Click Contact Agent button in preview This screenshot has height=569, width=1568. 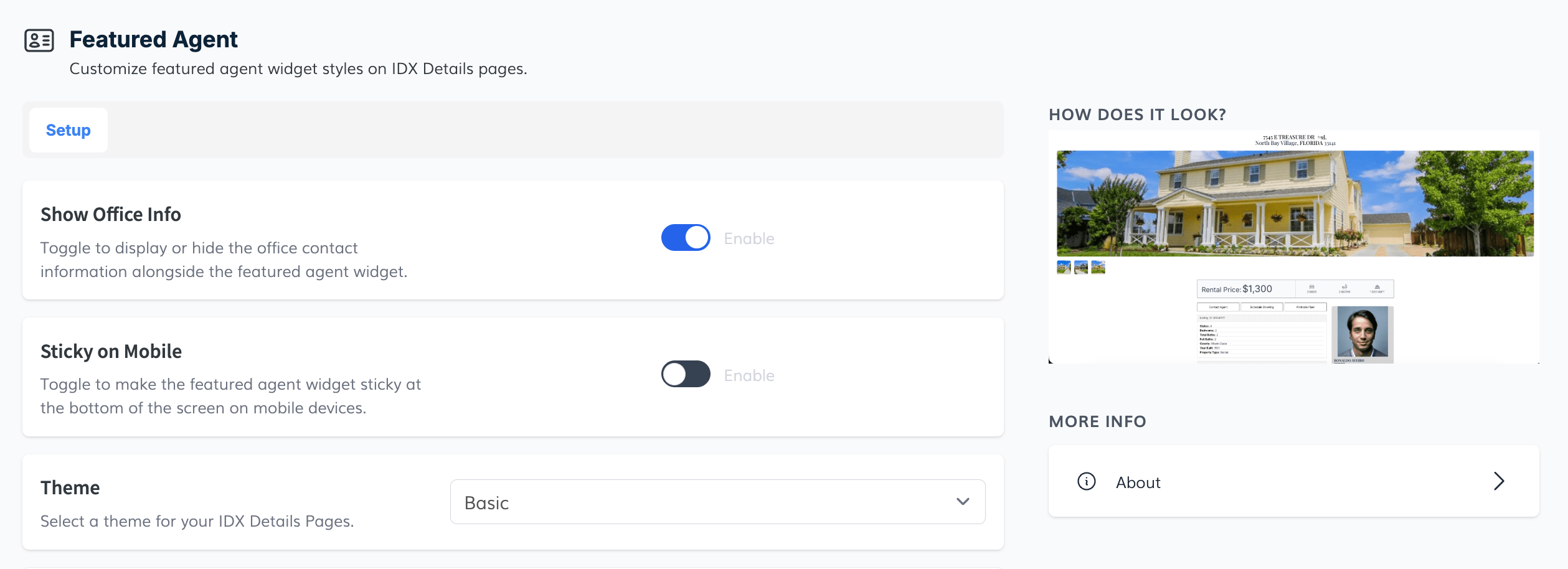pyautogui.click(x=1218, y=307)
